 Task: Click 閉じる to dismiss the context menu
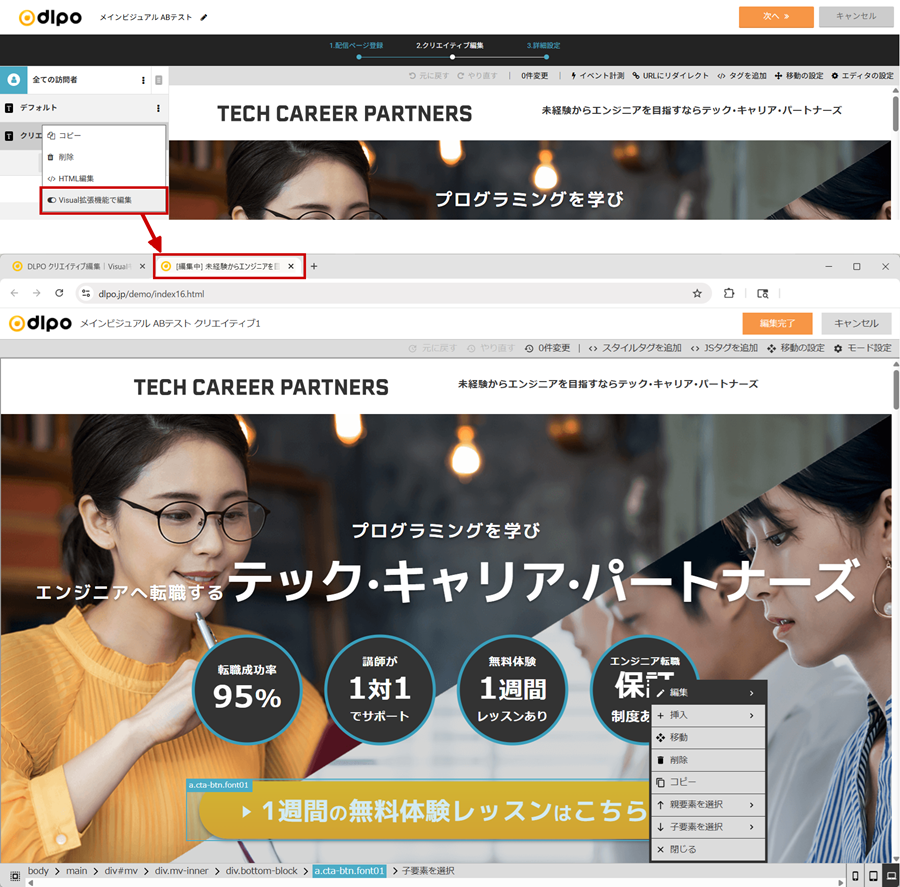pos(708,850)
